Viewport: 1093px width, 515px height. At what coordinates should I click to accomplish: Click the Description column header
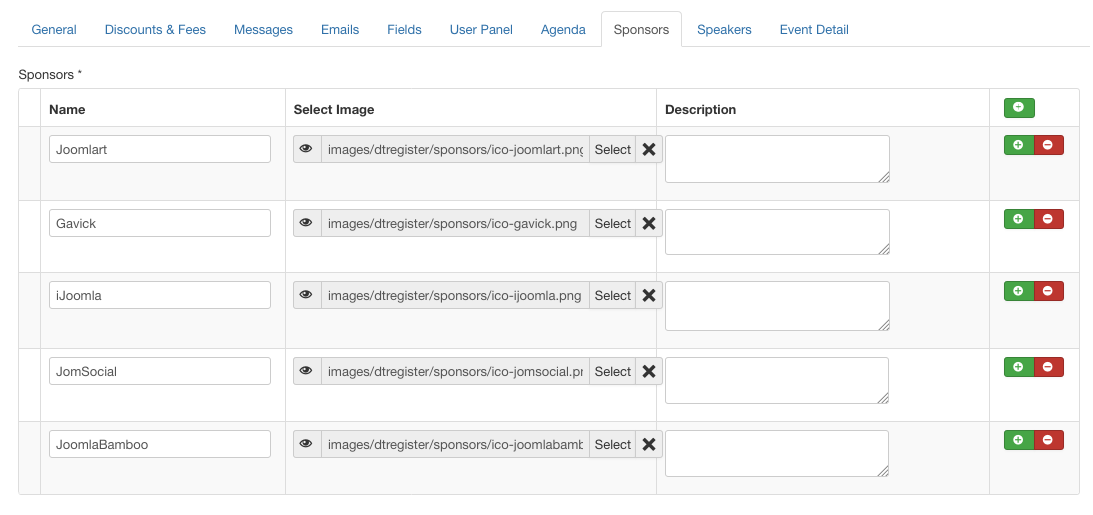pyautogui.click(x=701, y=109)
